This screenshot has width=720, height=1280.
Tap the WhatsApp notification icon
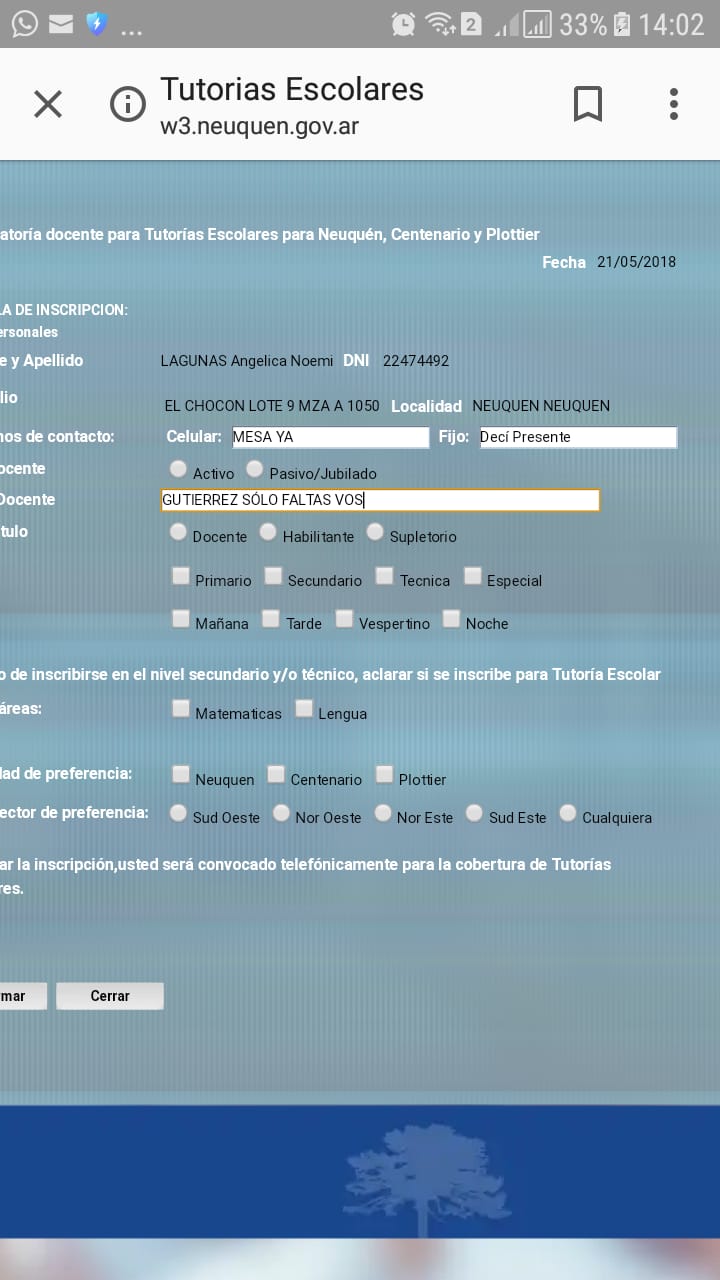pyautogui.click(x=24, y=24)
